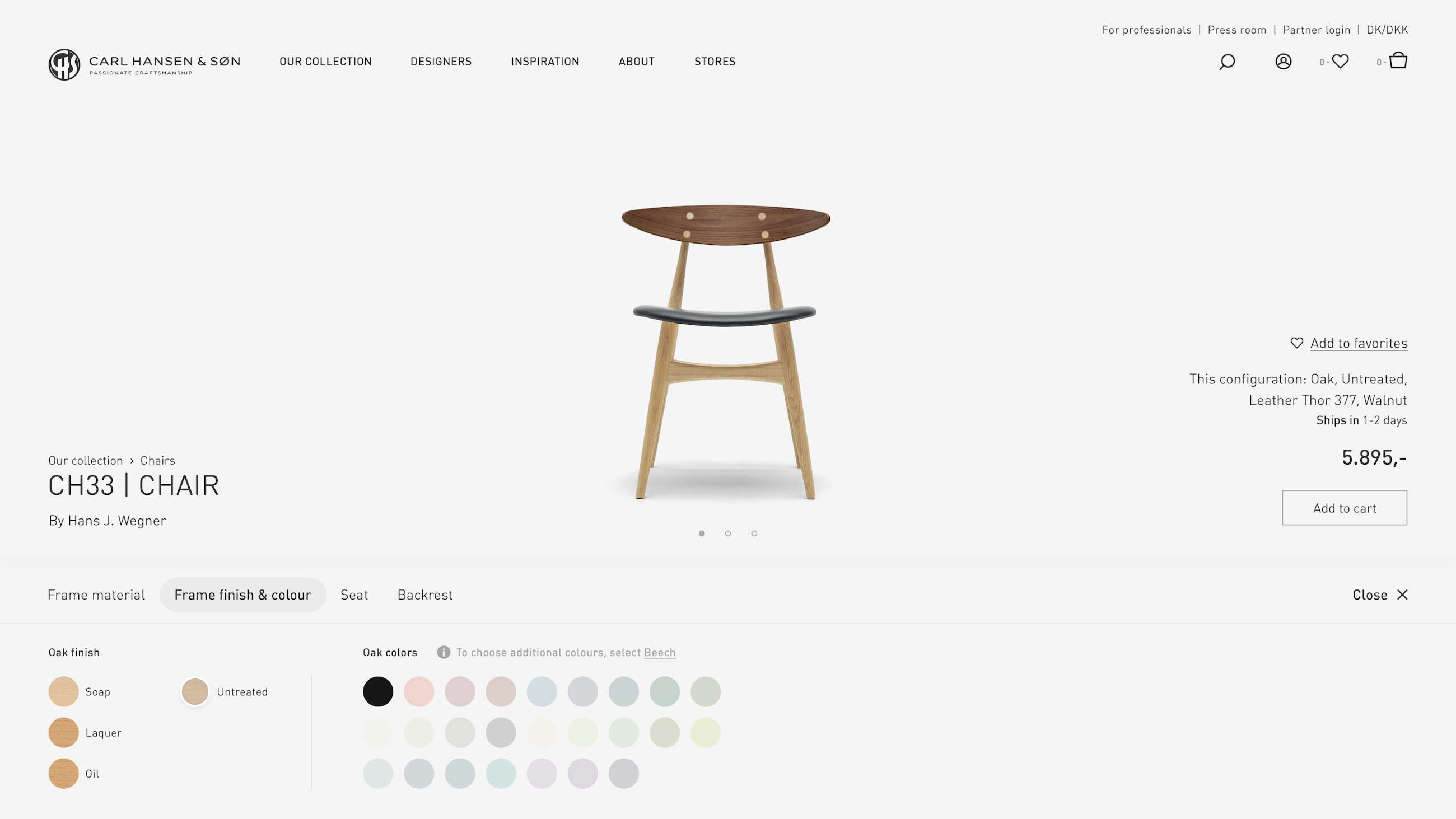Switch to the Backrest tab
This screenshot has height=819, width=1456.
click(x=425, y=595)
